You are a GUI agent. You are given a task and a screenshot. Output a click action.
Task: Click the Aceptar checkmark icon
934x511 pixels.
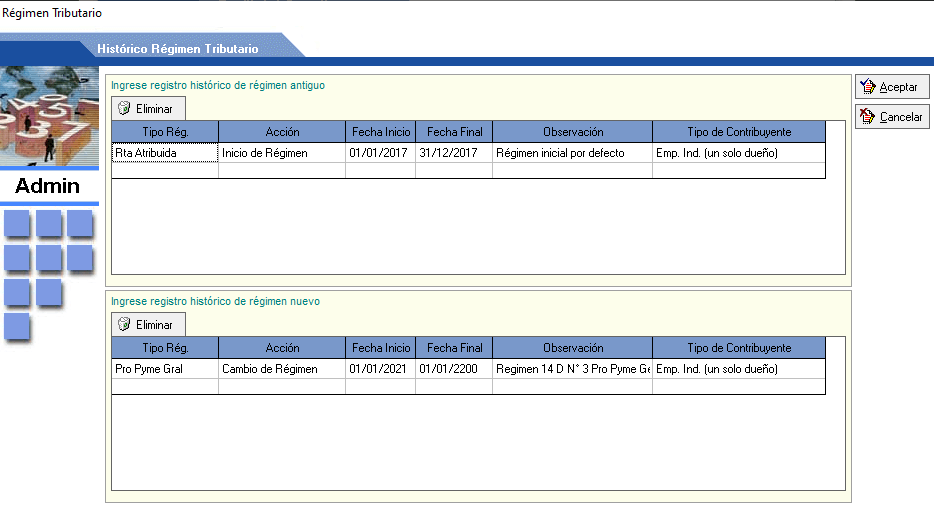tap(868, 87)
